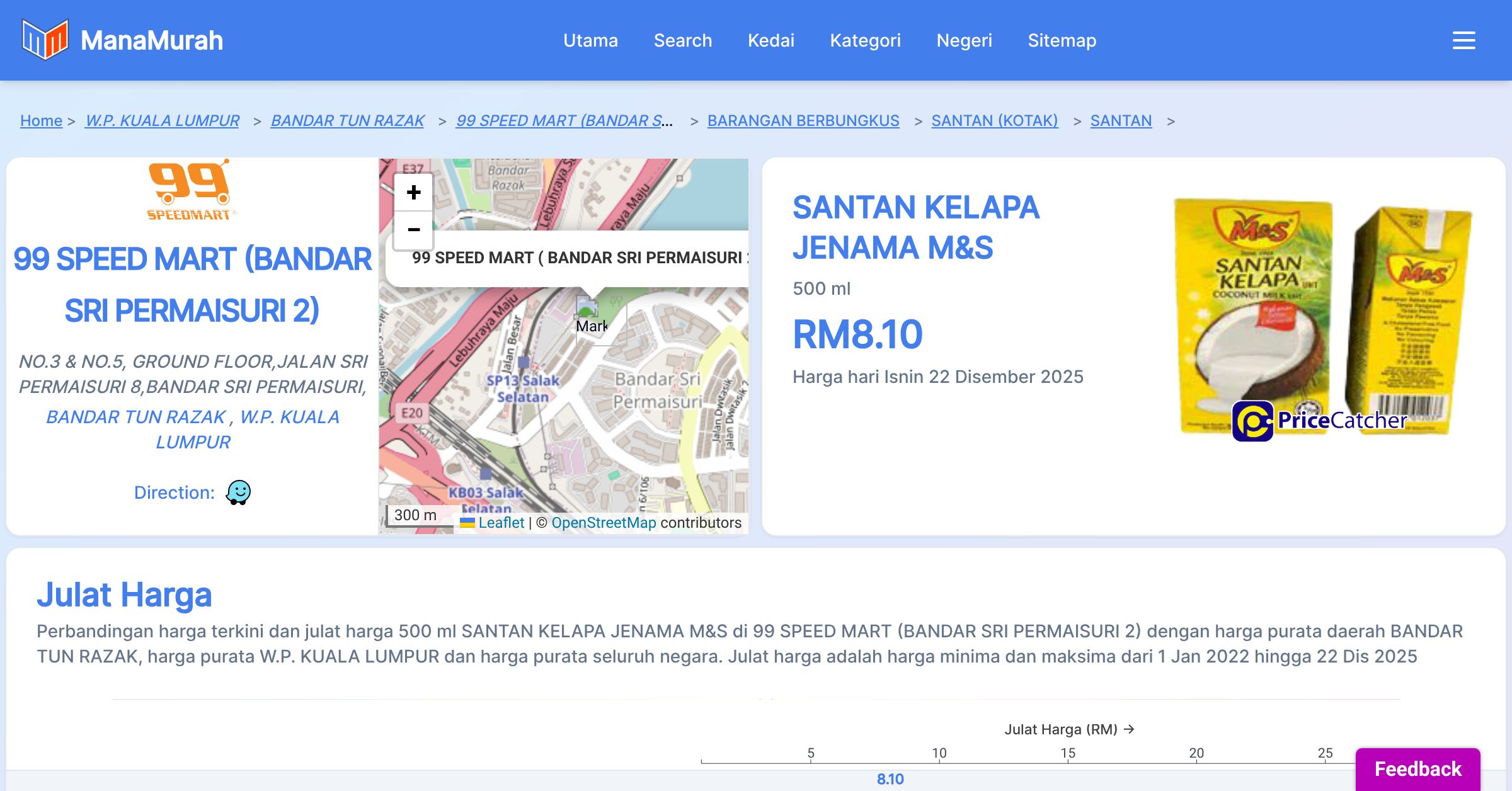This screenshot has height=791, width=1512.
Task: Click the SANTAN (KOTAK) breadcrumb
Action: click(994, 120)
